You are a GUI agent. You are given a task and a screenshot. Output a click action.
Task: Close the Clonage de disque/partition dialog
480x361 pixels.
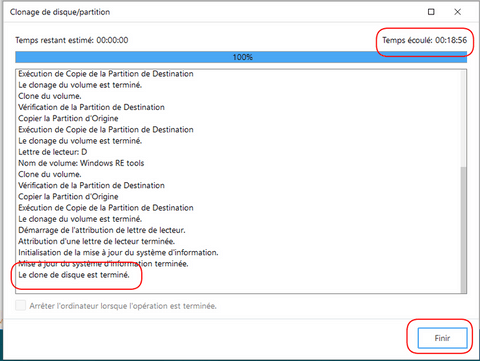click(x=457, y=12)
